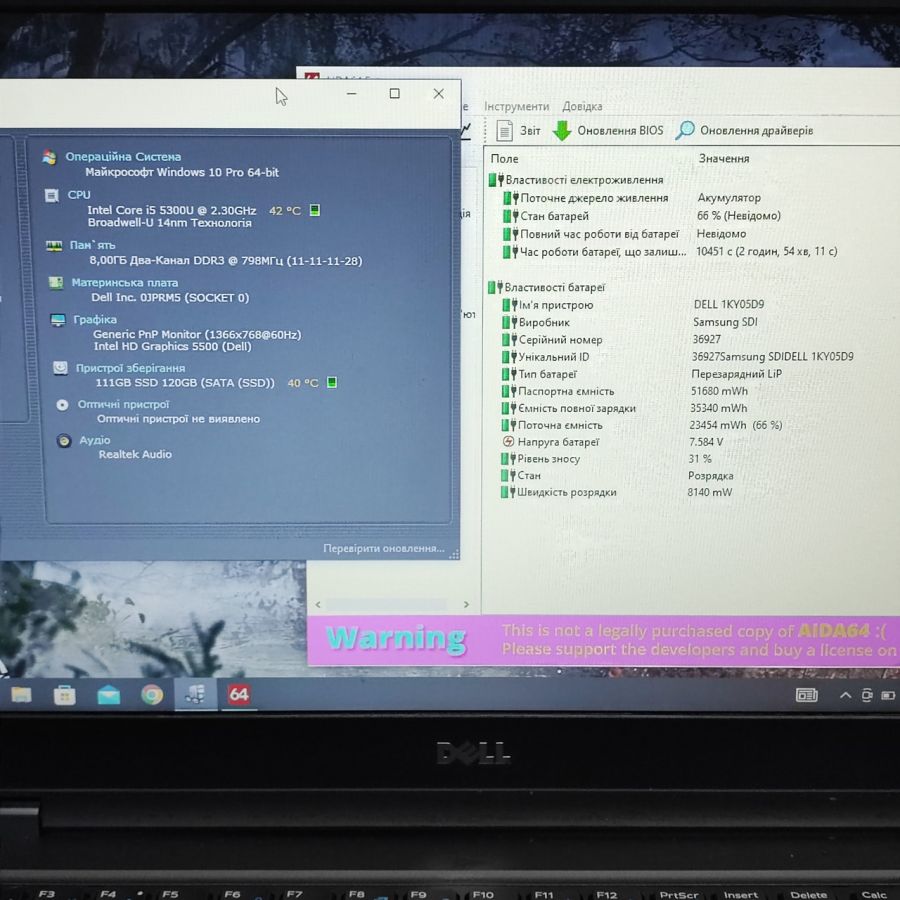The width and height of the screenshot is (900, 900).
Task: Click left arrow of AIDA64 horizontal scrollbar
Action: point(318,604)
